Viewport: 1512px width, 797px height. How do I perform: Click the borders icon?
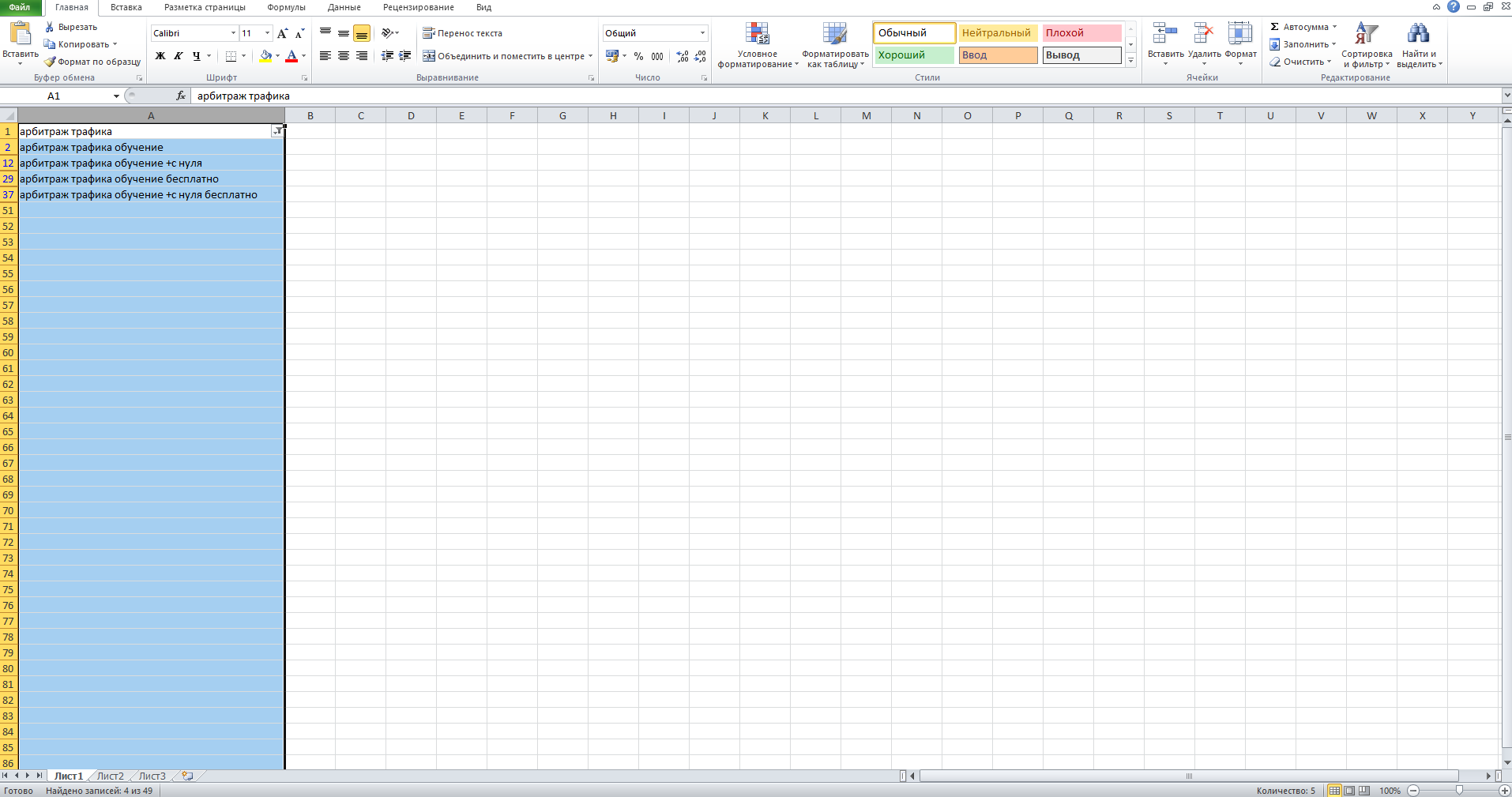(x=231, y=56)
